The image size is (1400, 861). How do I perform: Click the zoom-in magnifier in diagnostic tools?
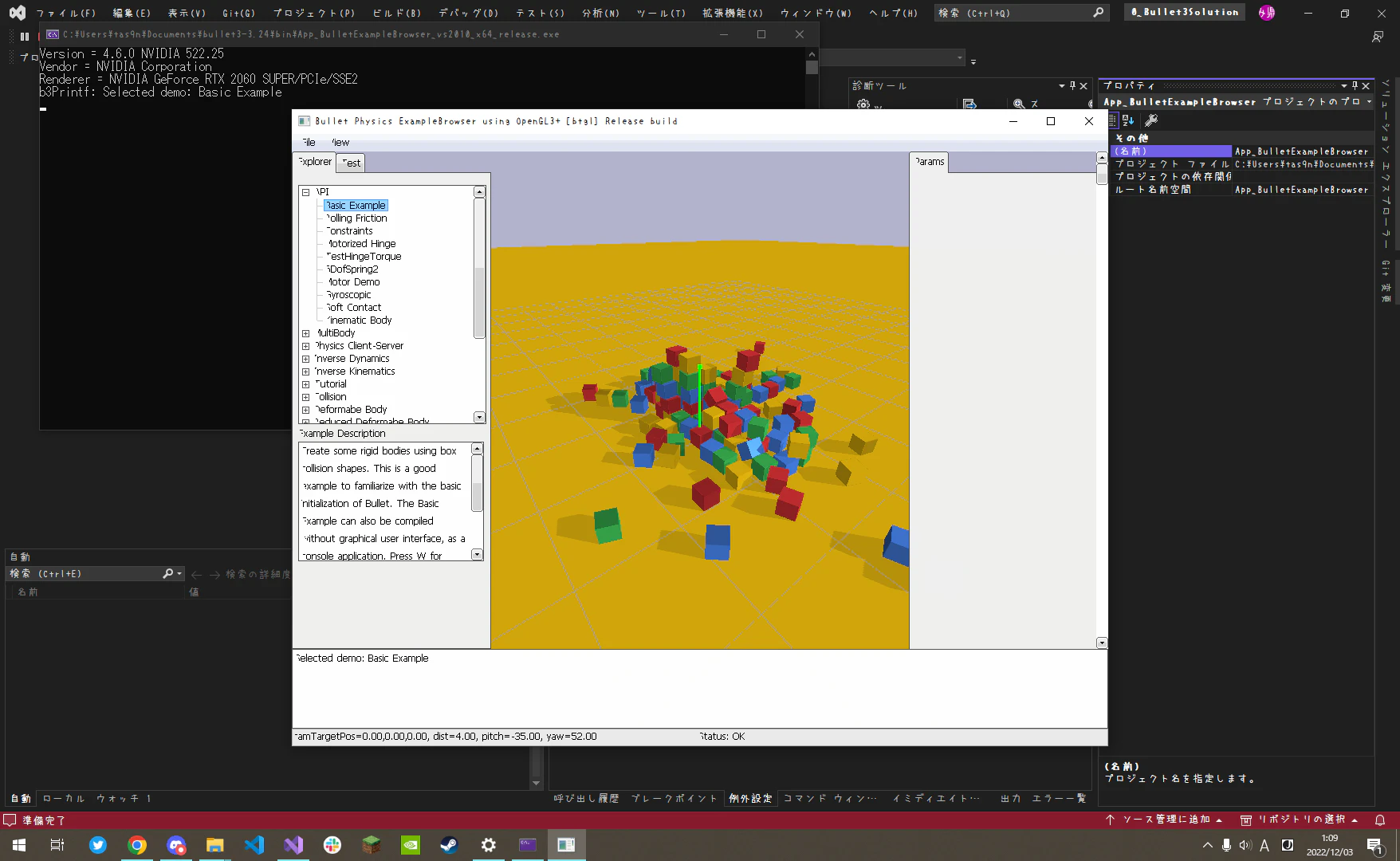(x=1019, y=104)
